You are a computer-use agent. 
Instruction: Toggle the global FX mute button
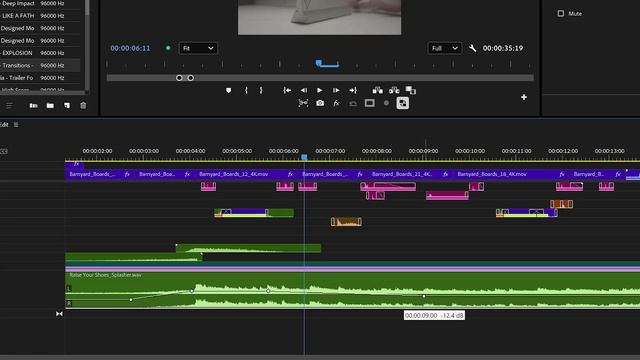click(336, 103)
